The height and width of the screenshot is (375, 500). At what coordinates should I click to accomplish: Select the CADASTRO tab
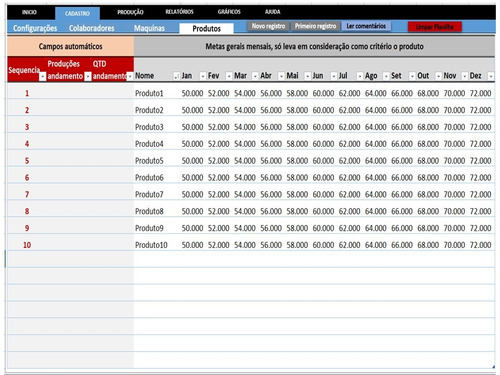[77, 13]
